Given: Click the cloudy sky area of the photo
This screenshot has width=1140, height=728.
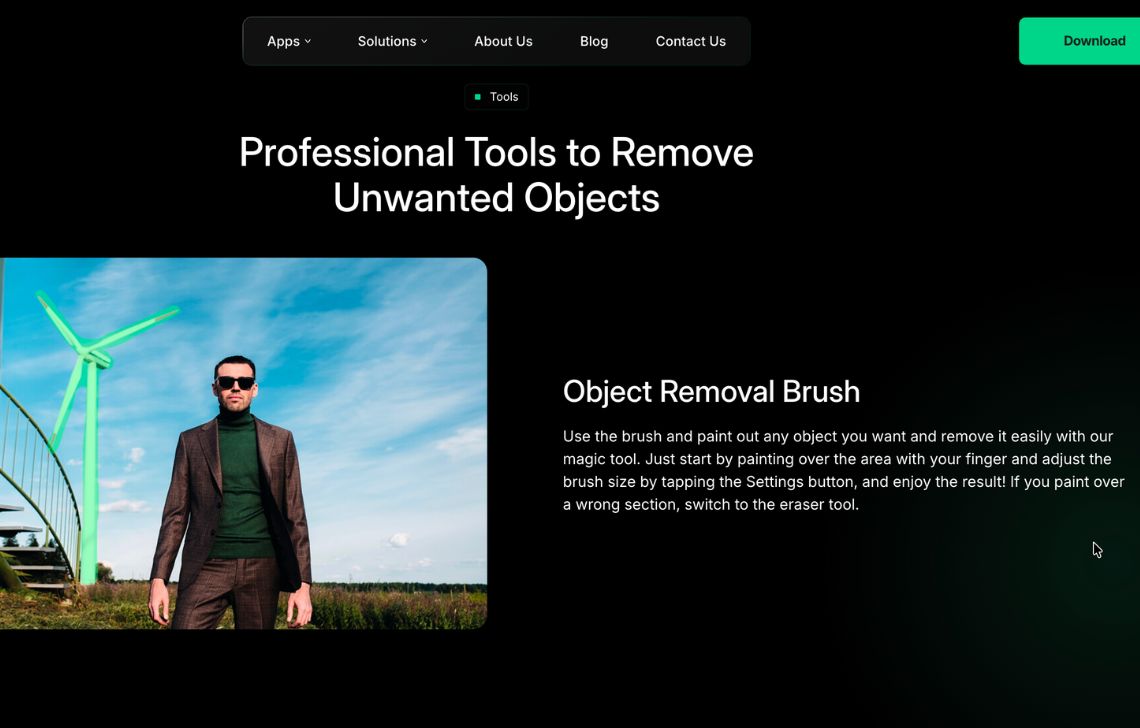Looking at the screenshot, I should (380, 340).
